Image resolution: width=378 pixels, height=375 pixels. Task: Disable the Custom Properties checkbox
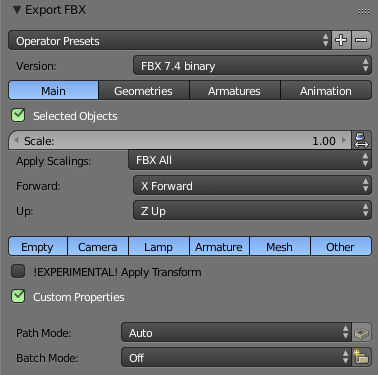click(18, 296)
